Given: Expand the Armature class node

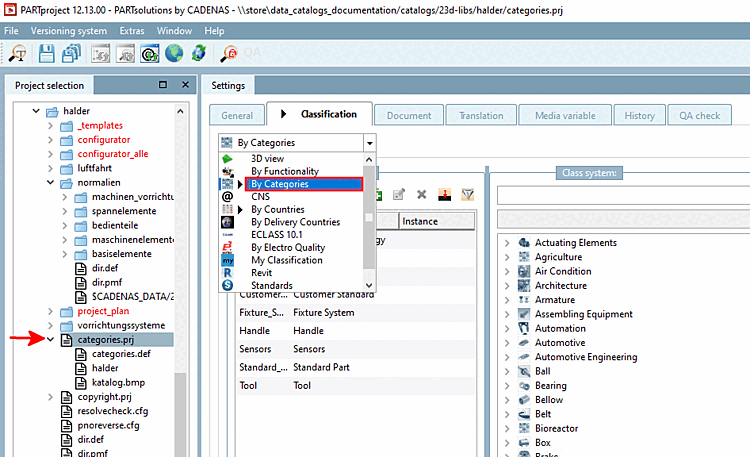Looking at the screenshot, I should 507,300.
